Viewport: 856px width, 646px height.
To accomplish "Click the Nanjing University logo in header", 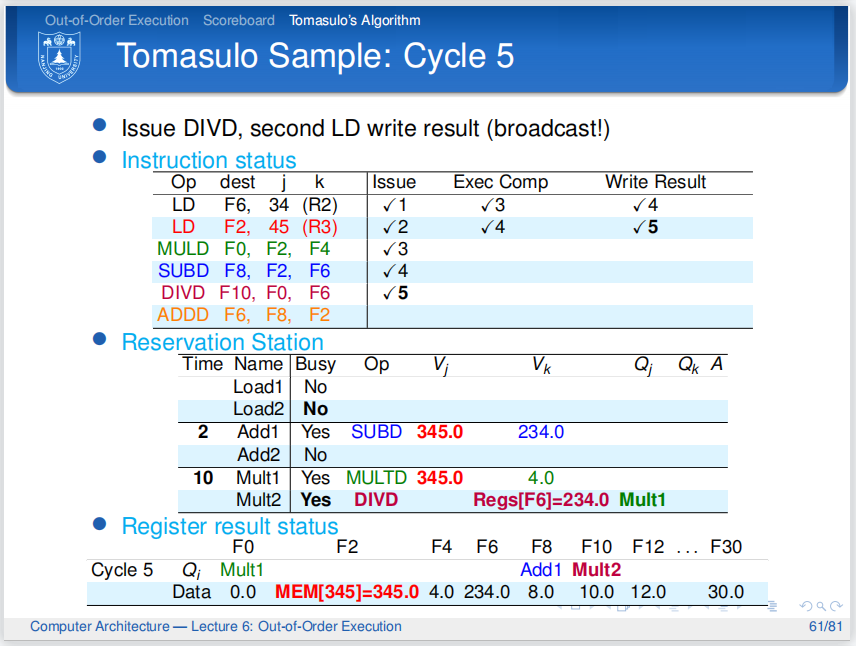I will 59,57.
